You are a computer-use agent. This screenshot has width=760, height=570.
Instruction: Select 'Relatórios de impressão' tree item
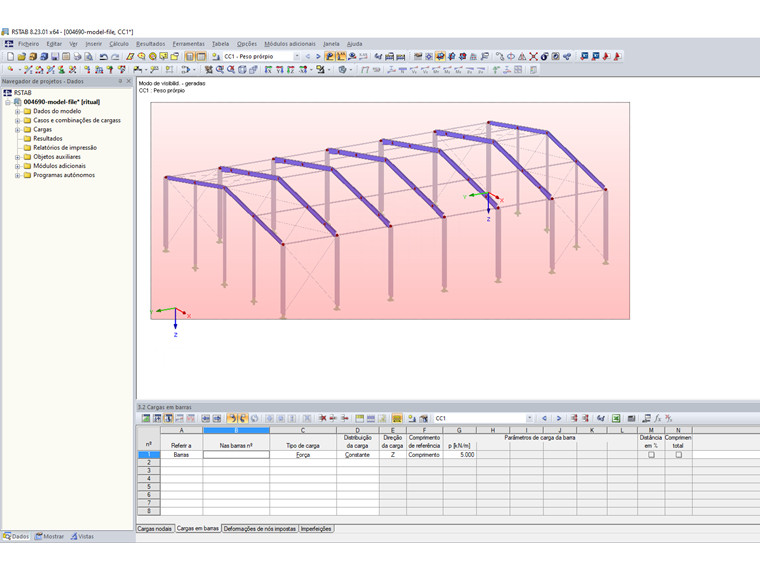tap(65, 148)
